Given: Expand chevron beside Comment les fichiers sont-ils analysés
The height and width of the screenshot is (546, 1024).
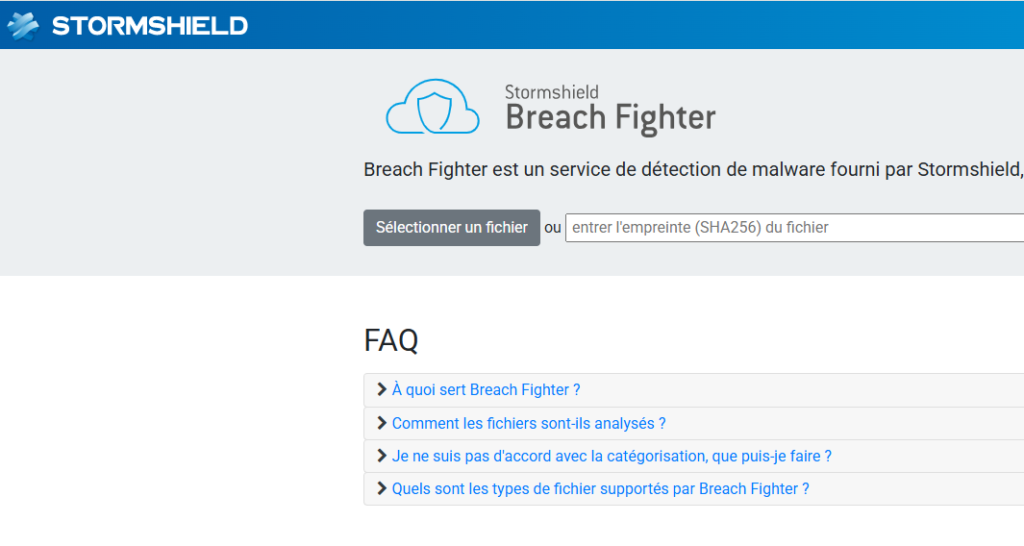Looking at the screenshot, I should 381,423.
